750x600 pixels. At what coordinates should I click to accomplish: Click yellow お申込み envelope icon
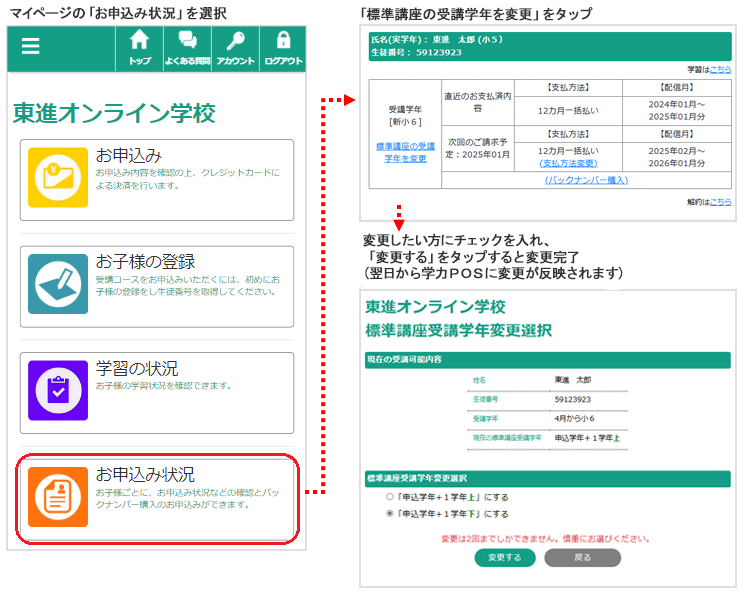tap(58, 178)
